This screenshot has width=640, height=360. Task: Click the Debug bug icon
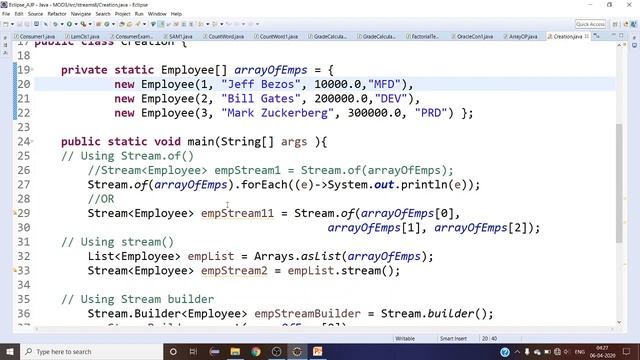(x=55, y=24)
